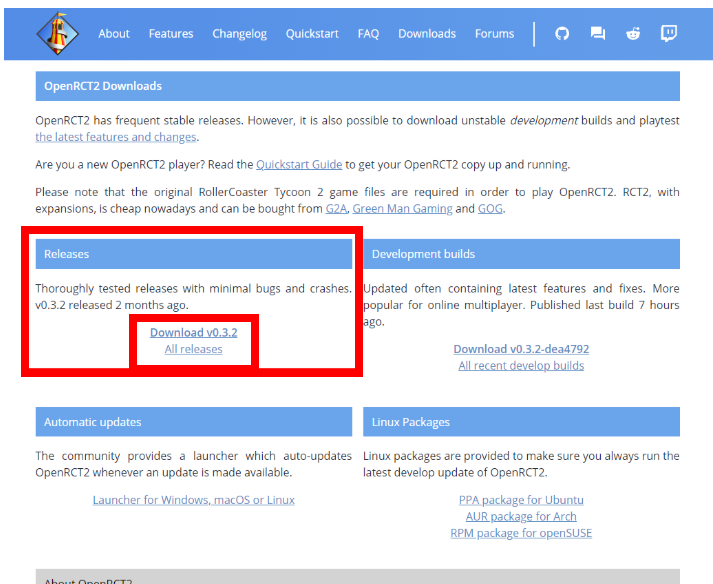Go to the About page
Image resolution: width=713 pixels, height=584 pixels.
tap(114, 34)
